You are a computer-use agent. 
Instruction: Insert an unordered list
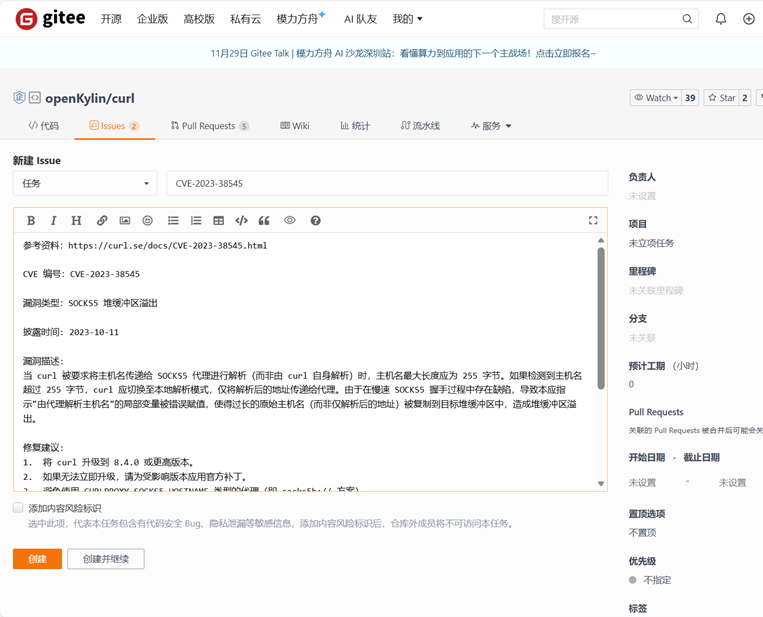click(x=173, y=220)
